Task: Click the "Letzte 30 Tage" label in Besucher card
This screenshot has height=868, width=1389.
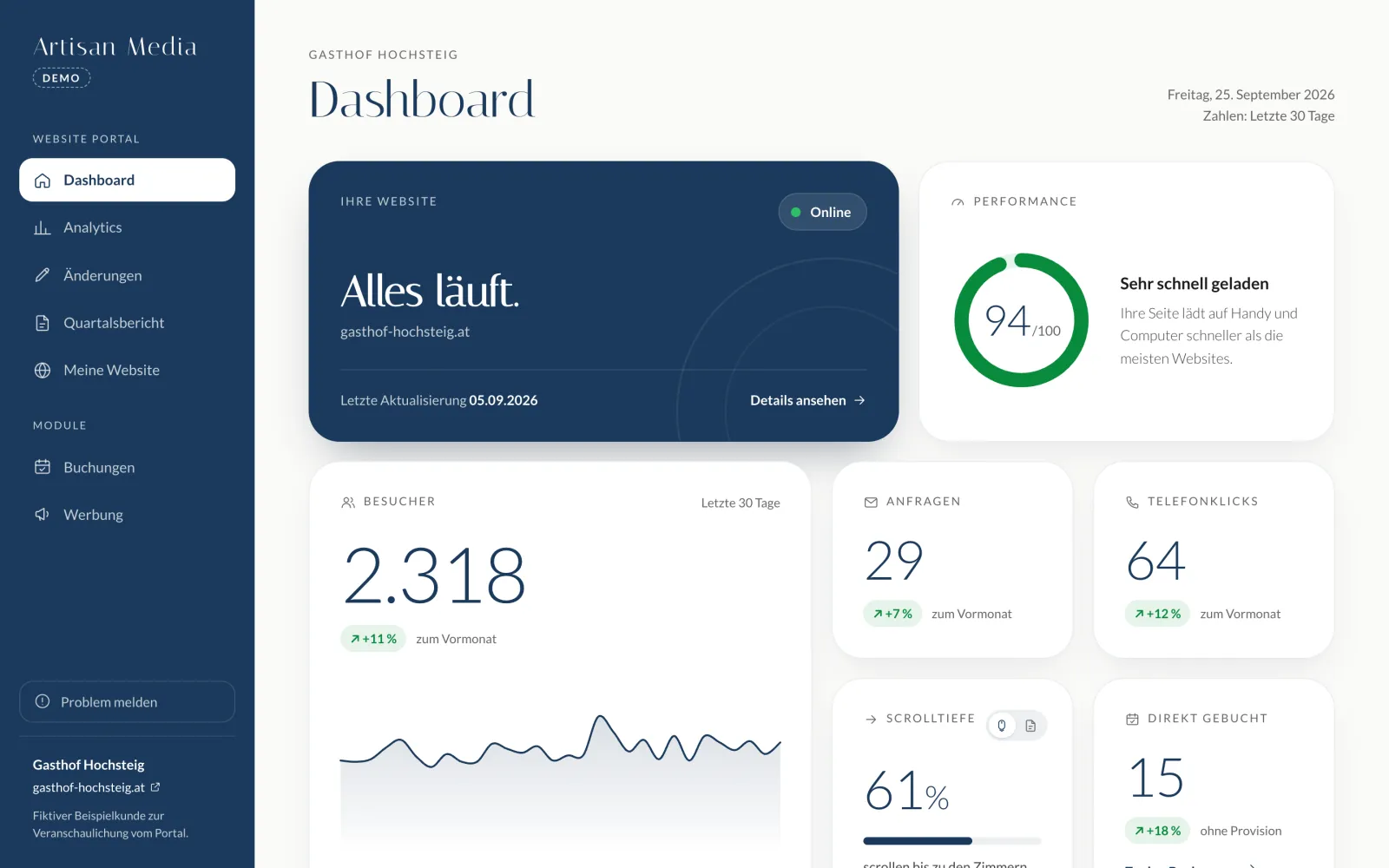Action: 741,503
